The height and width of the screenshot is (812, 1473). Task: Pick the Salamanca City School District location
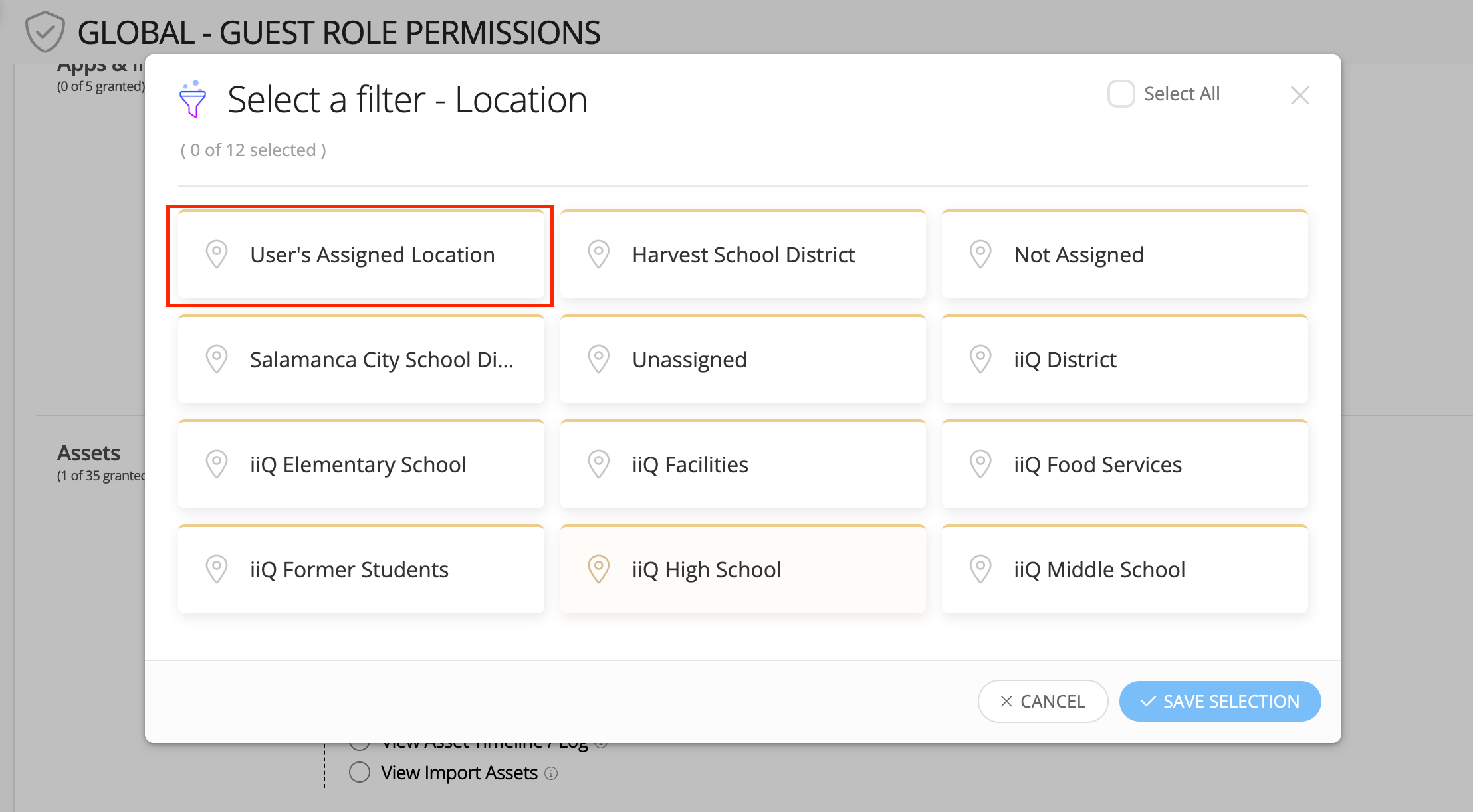361,359
